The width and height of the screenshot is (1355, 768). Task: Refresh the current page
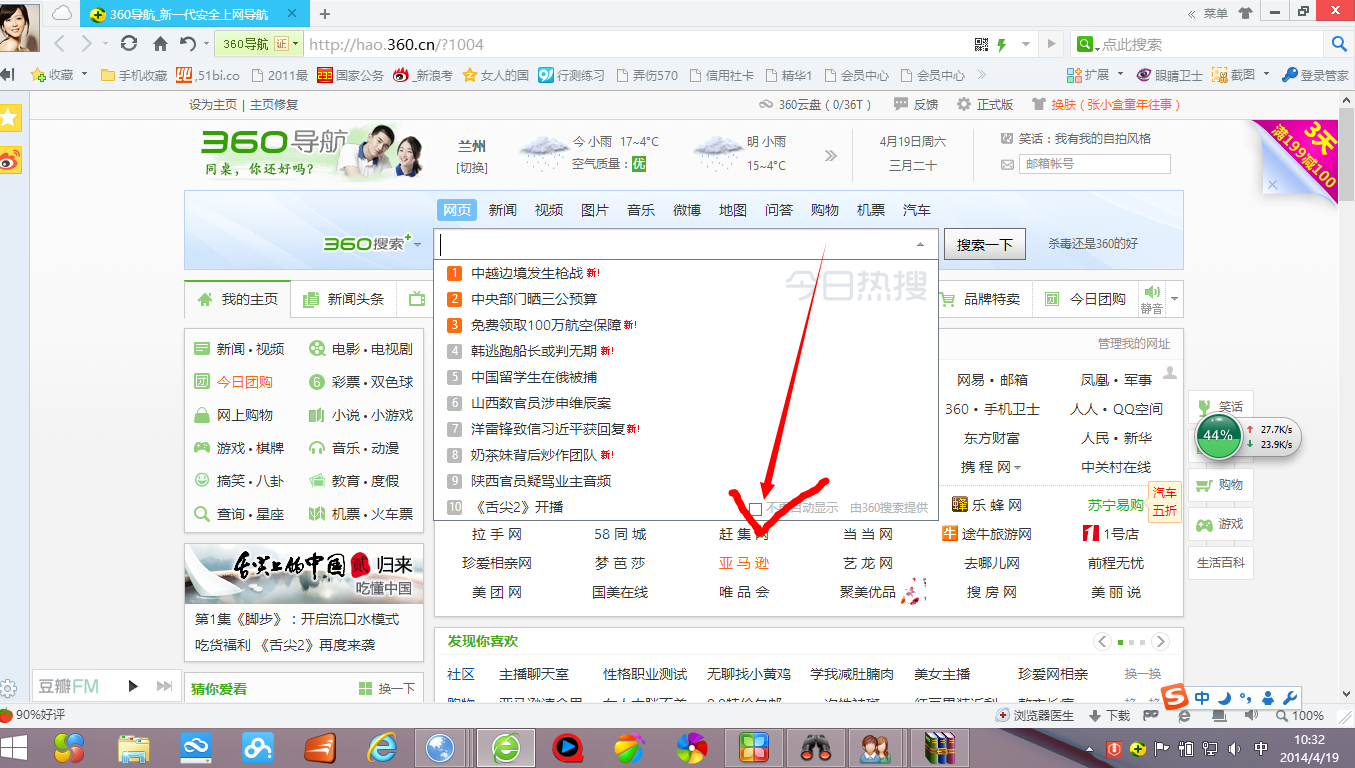pyautogui.click(x=128, y=44)
